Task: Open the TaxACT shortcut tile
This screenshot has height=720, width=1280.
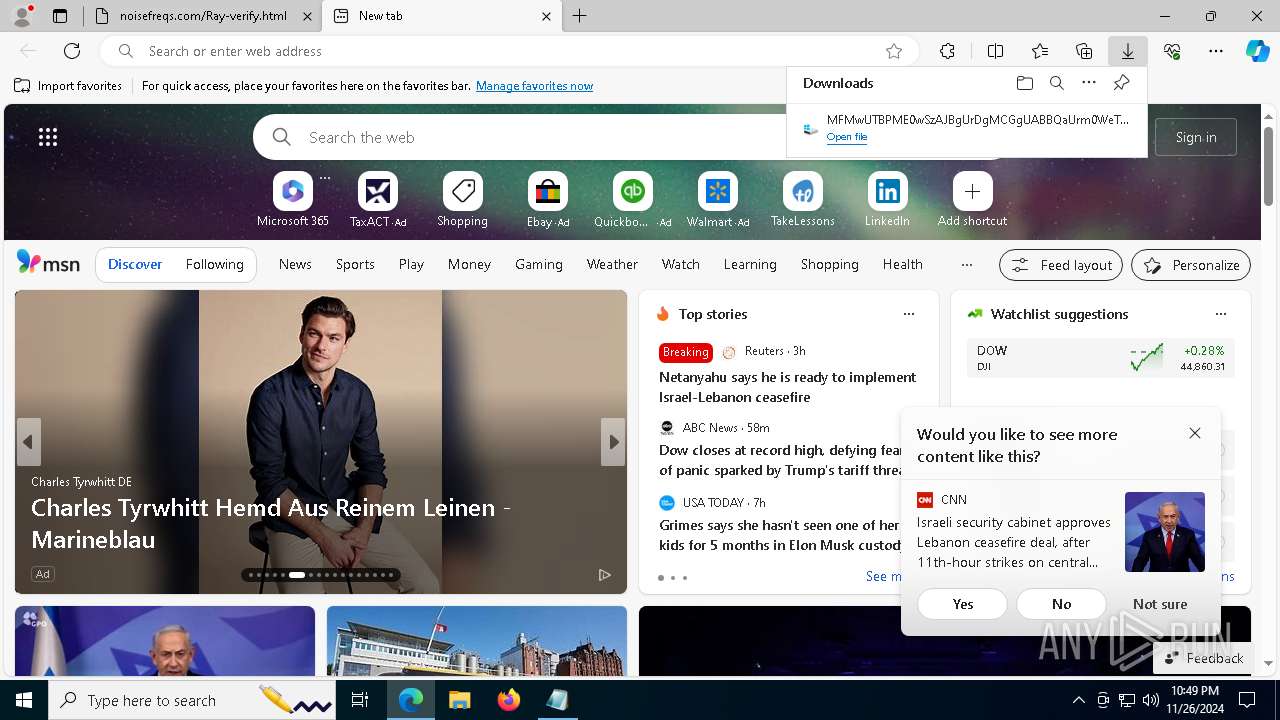Action: [x=378, y=200]
